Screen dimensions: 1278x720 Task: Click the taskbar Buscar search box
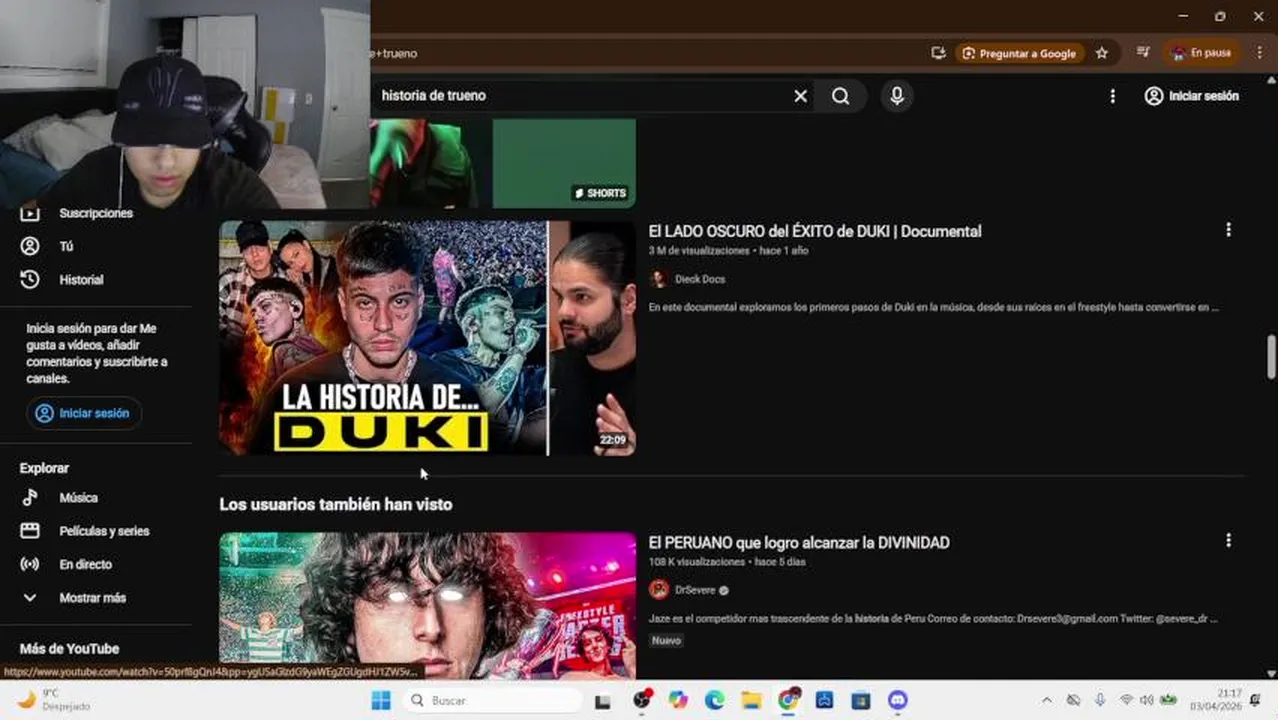point(493,700)
